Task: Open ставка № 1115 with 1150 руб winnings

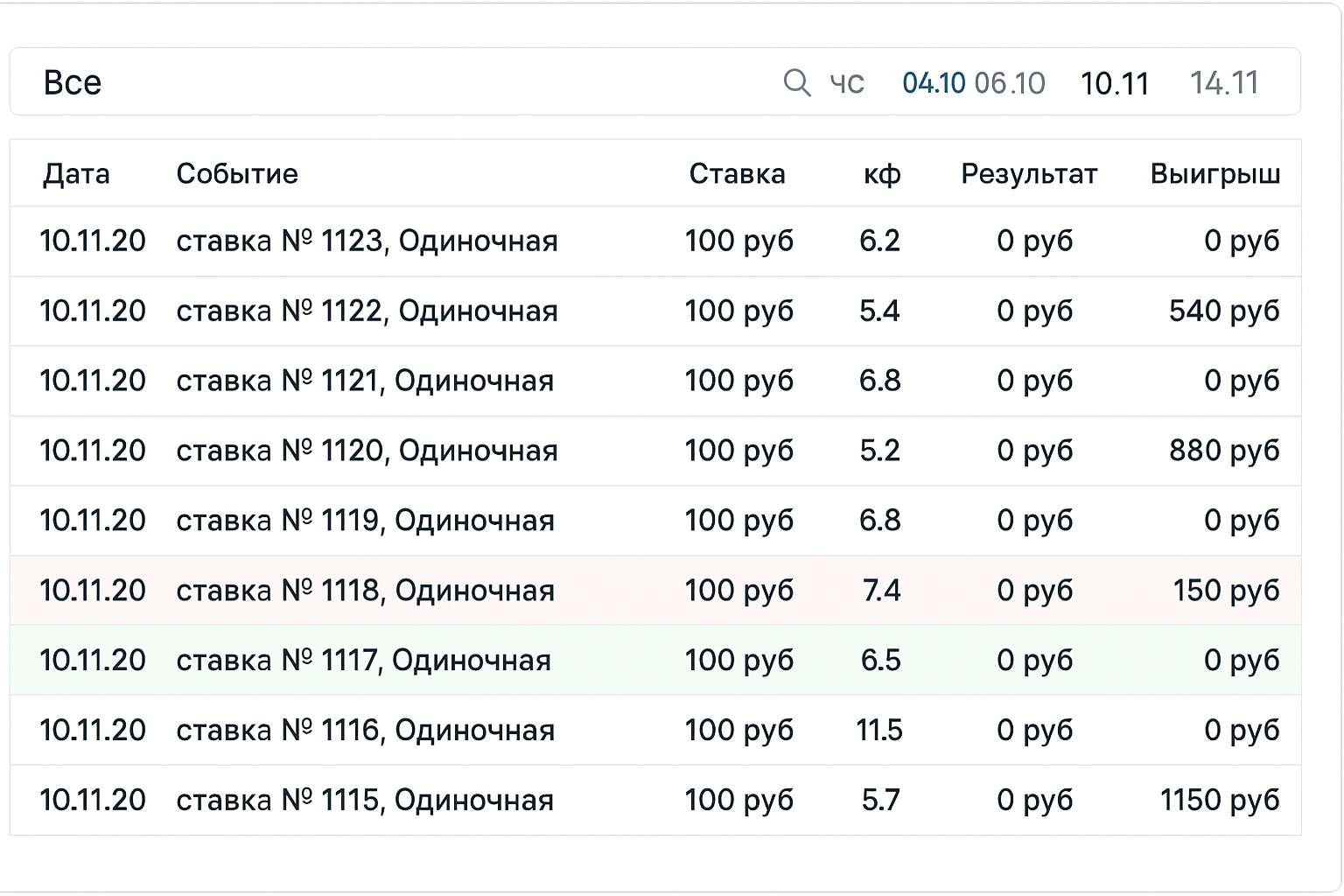Action: (x=366, y=800)
